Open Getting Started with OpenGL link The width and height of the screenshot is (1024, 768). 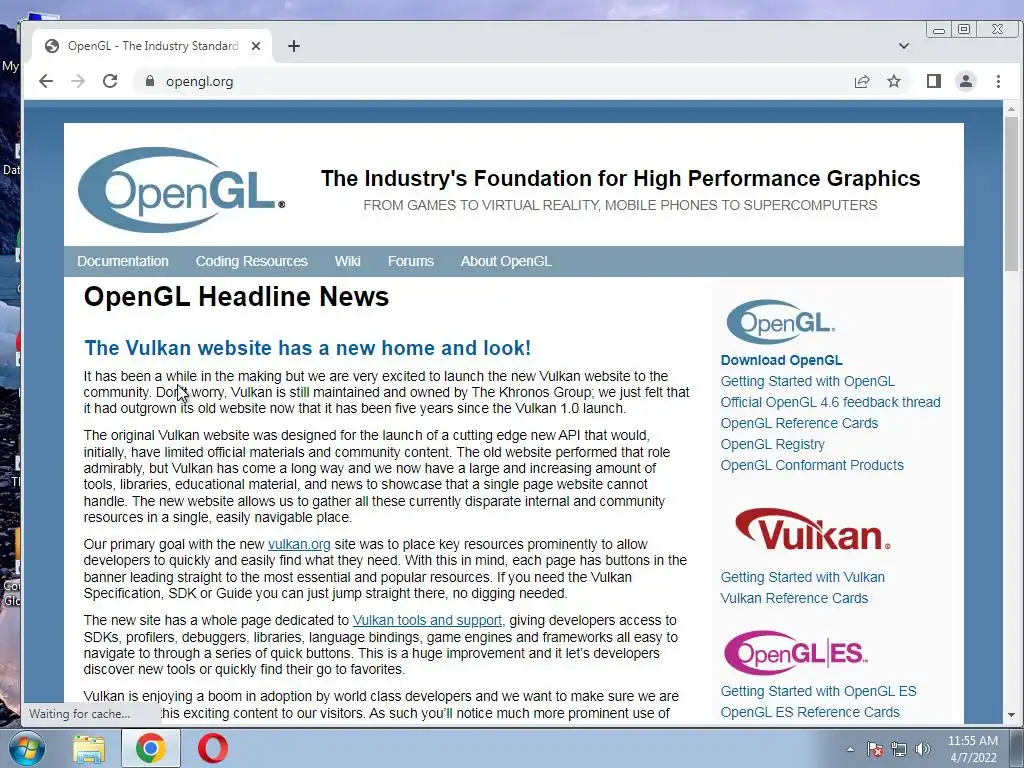tap(808, 381)
